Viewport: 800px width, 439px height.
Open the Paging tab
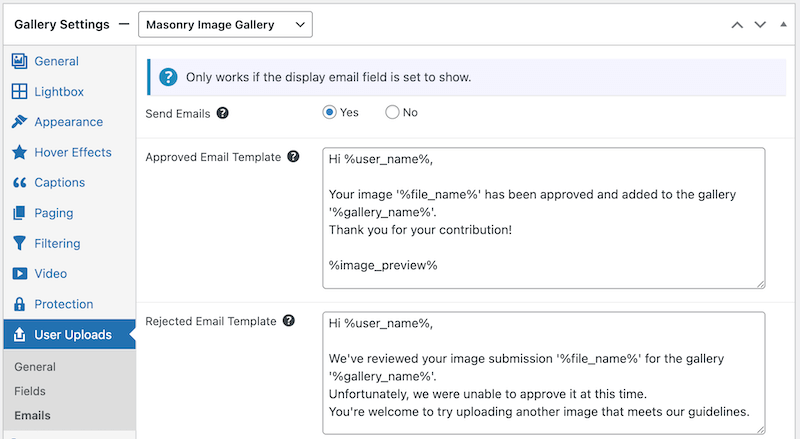pos(69,213)
